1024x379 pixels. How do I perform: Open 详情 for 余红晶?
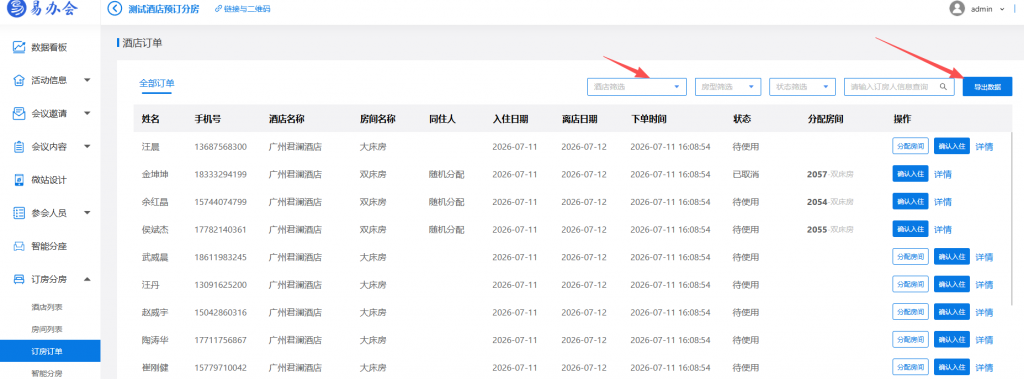(x=942, y=202)
